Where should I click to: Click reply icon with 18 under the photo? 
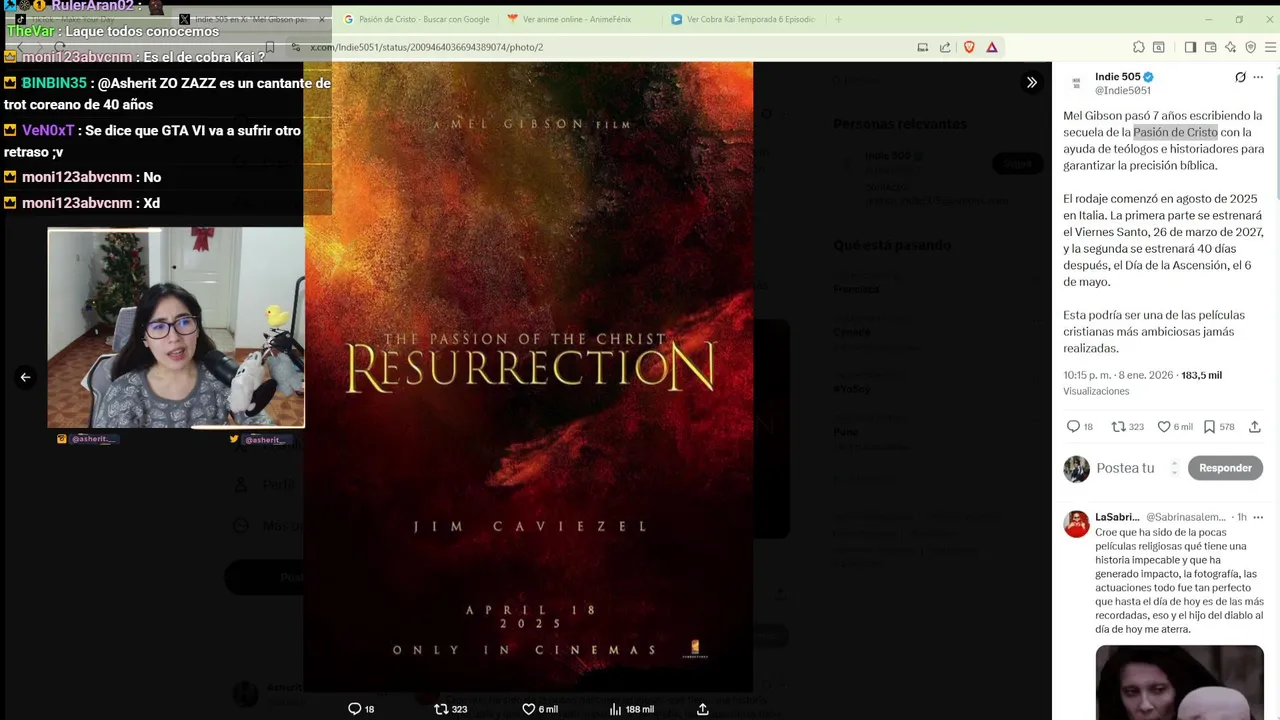(x=354, y=708)
